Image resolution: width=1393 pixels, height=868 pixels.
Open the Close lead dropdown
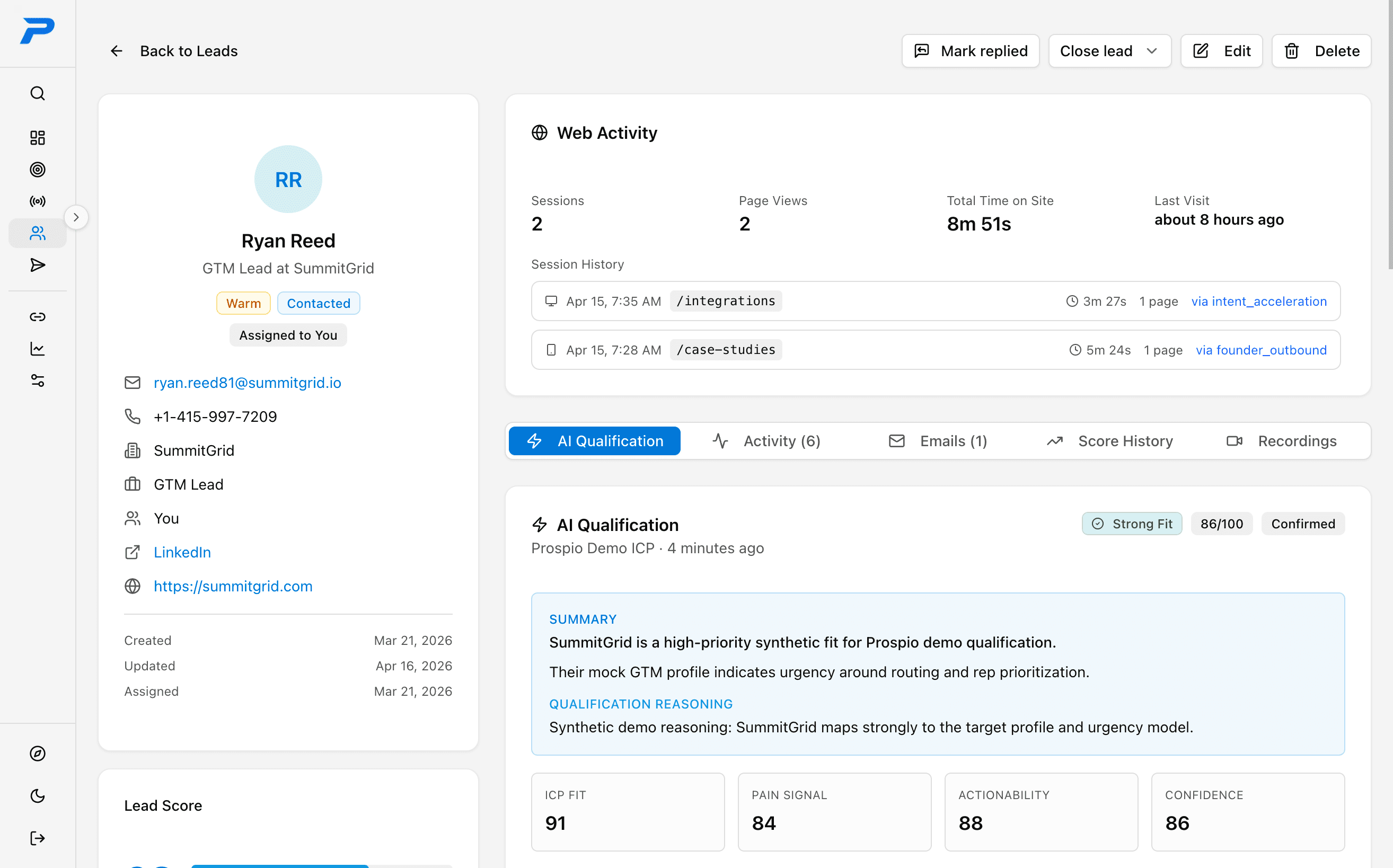[x=1109, y=51]
